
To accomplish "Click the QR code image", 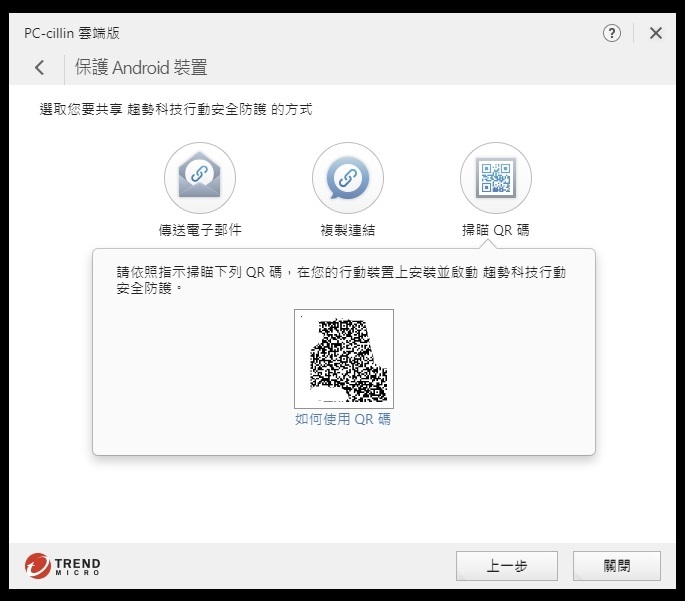I will coord(344,359).
